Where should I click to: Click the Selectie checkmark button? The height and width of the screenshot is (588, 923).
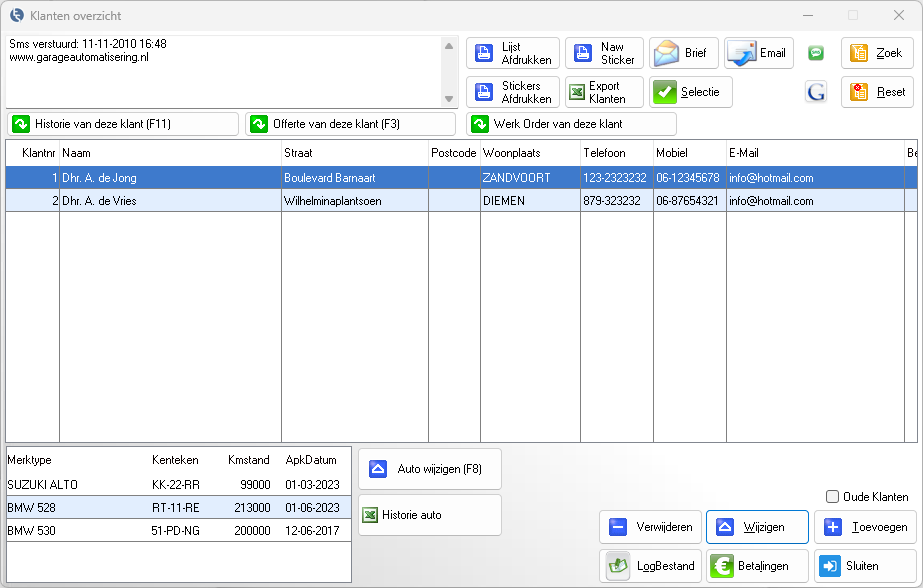coord(690,92)
